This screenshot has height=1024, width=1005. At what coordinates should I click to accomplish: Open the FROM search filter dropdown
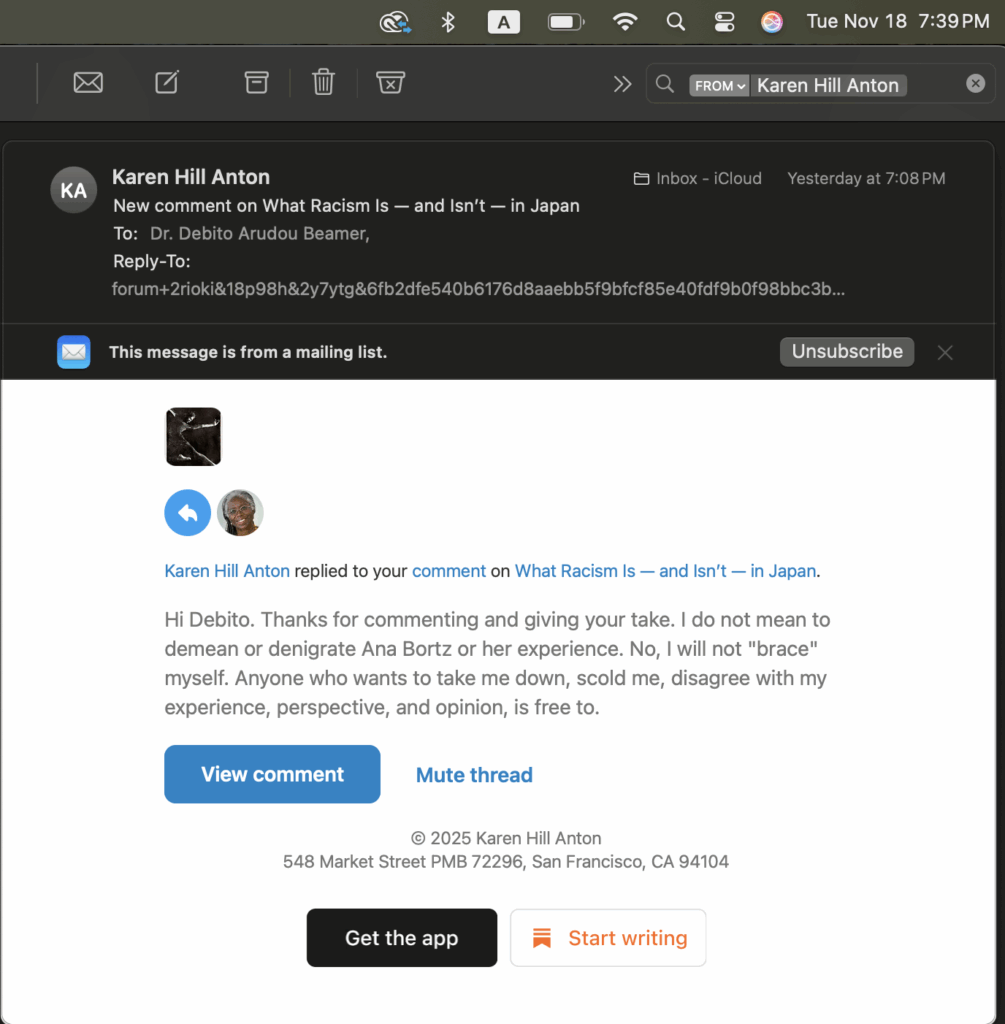click(x=719, y=86)
